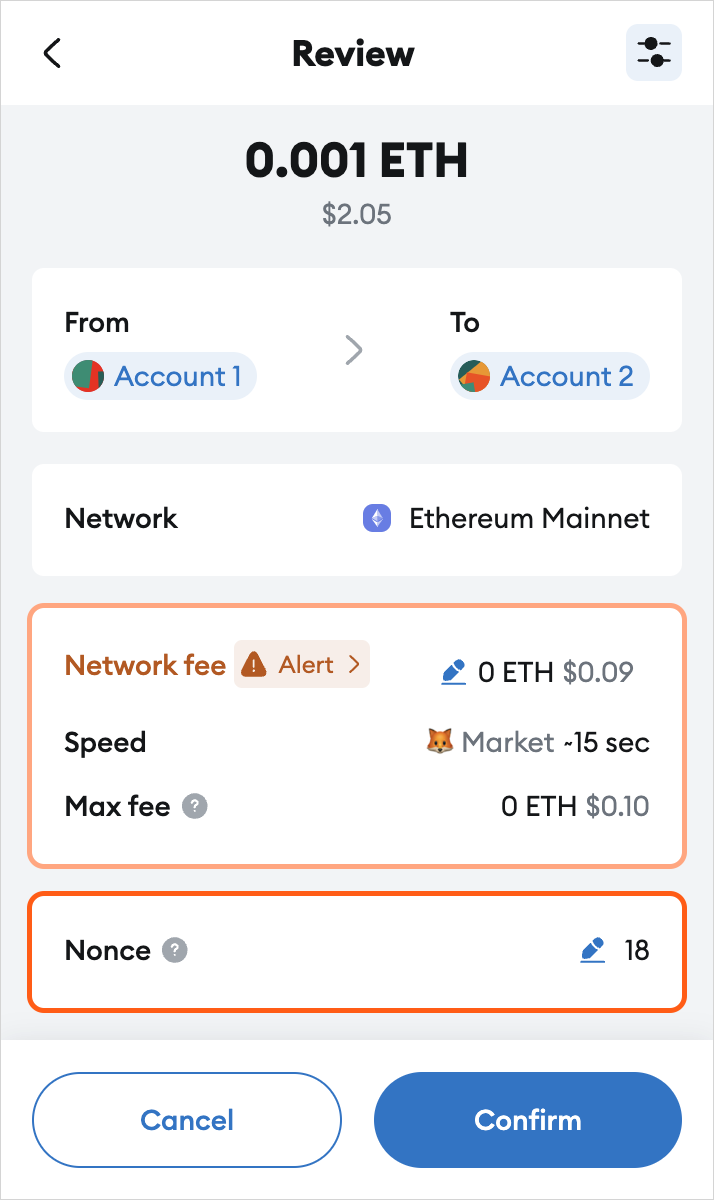The width and height of the screenshot is (714, 1200).
Task: Open the Alert details badge
Action: pos(302,664)
